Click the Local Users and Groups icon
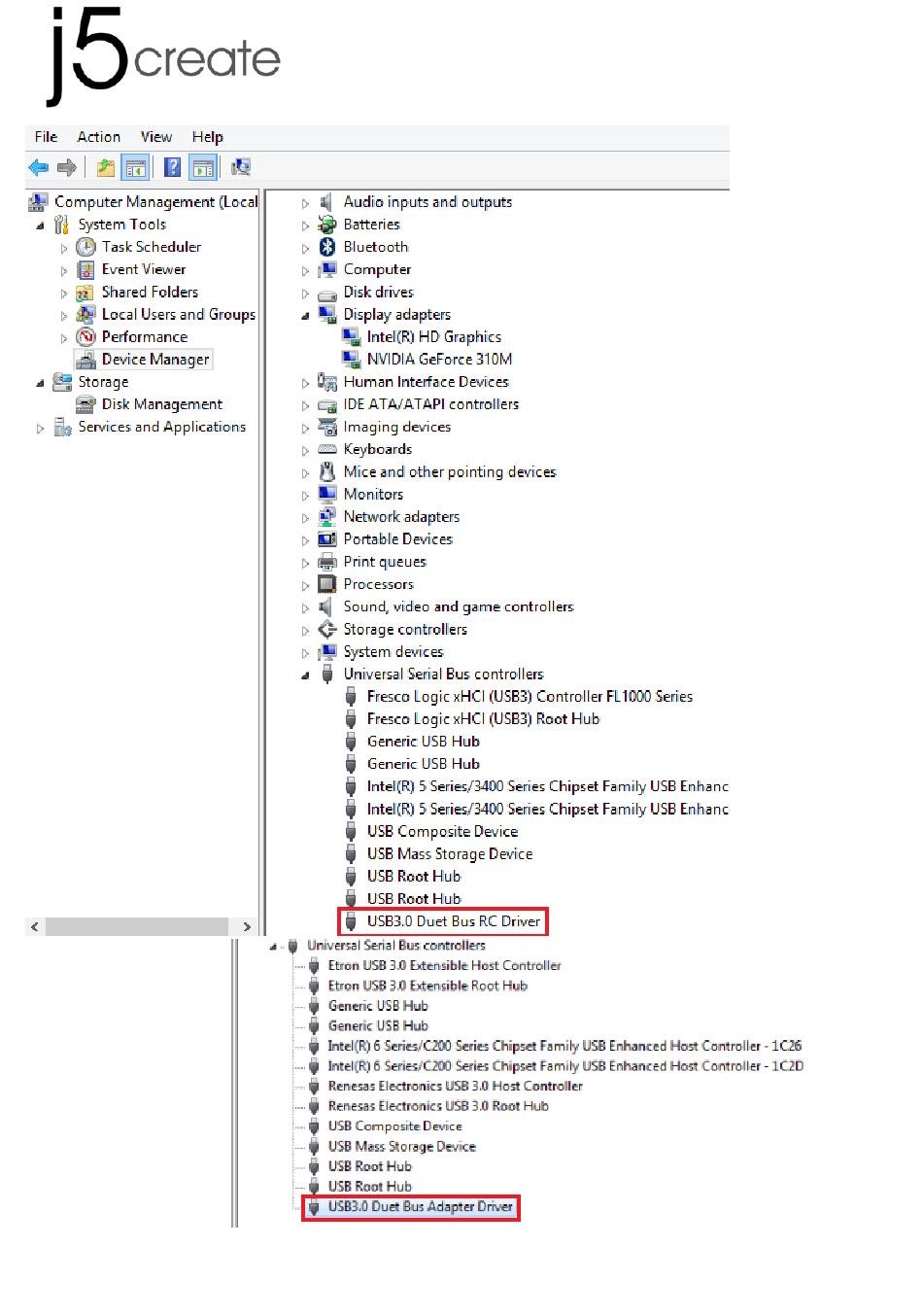Screen dimensions: 923x1316 point(86,314)
